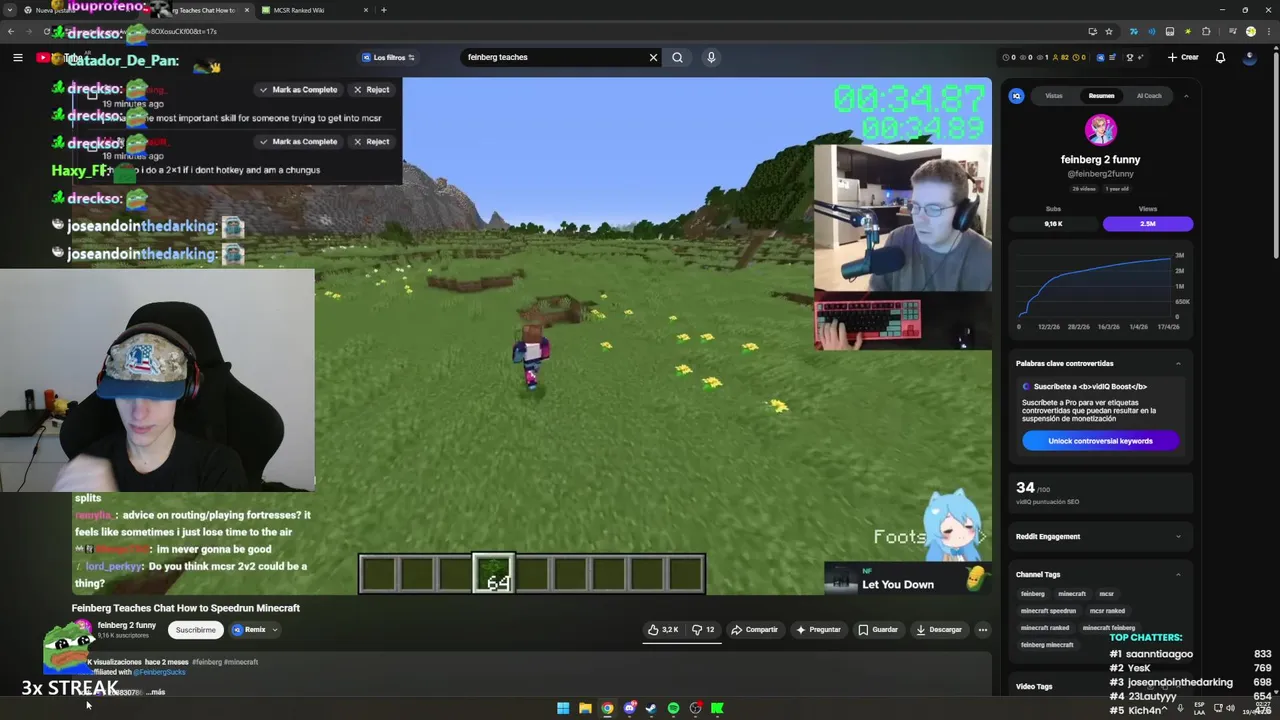Open Discord from the taskbar

pyautogui.click(x=629, y=708)
